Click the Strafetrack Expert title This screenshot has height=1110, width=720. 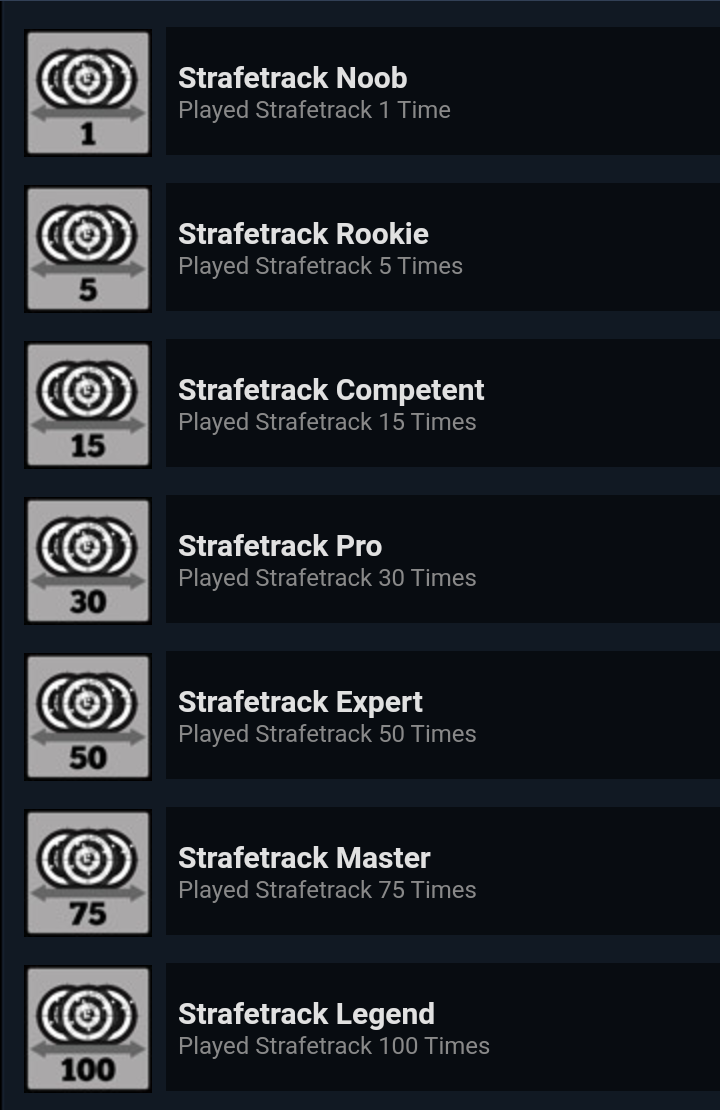(300, 702)
